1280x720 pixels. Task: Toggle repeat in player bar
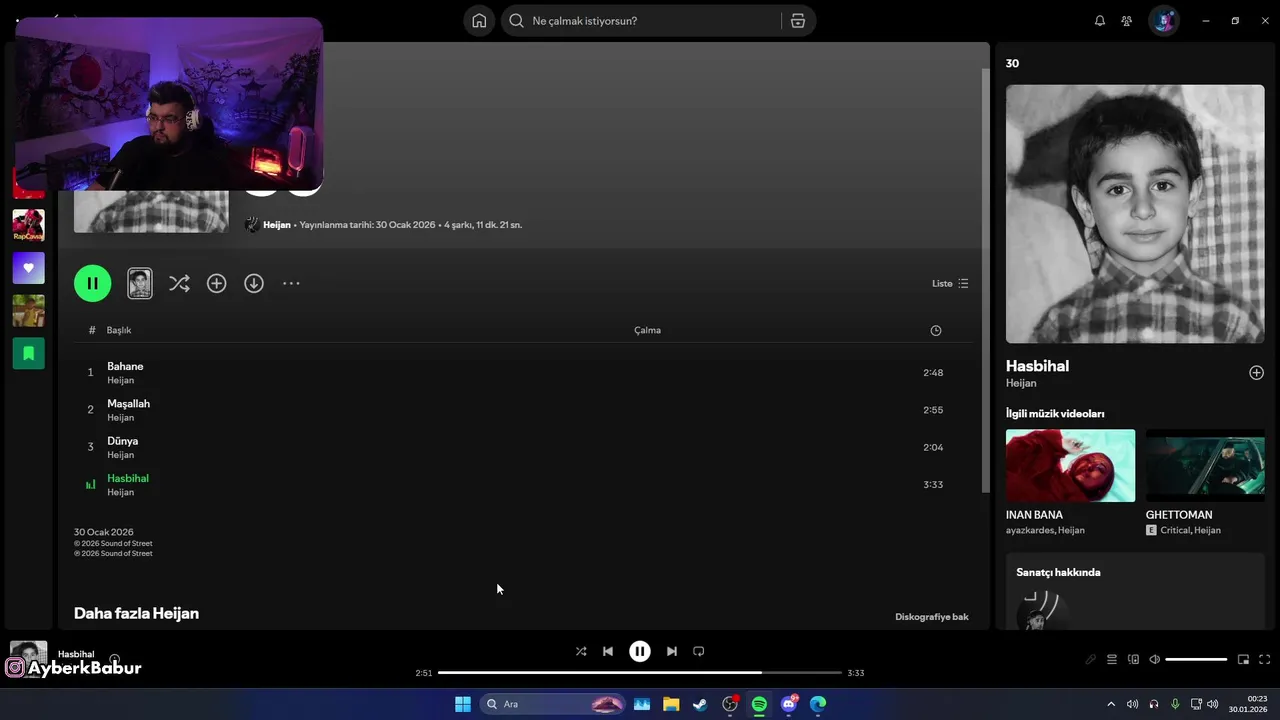click(x=699, y=651)
